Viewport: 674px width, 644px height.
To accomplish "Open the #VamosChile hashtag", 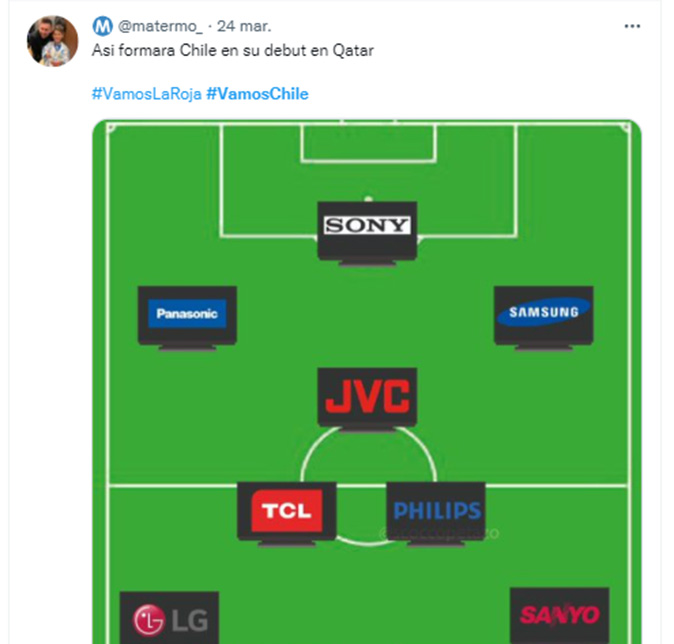I will [257, 94].
